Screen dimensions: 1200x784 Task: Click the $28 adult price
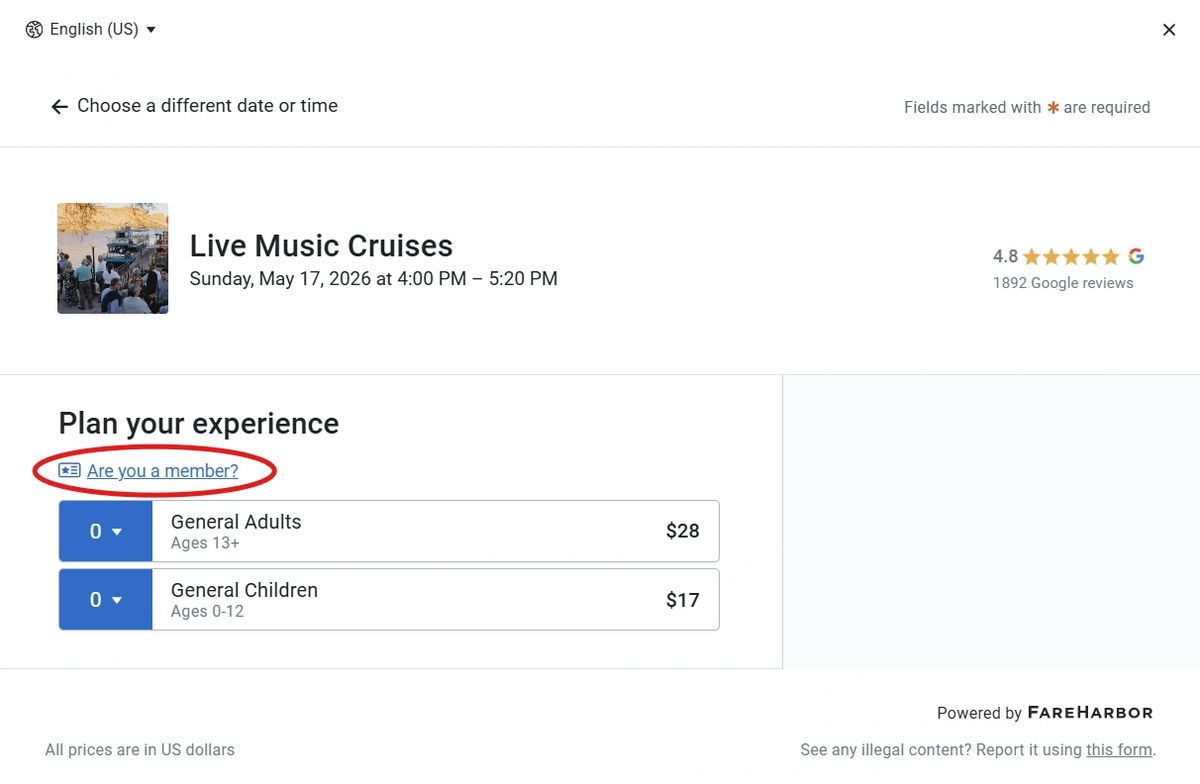pos(683,531)
